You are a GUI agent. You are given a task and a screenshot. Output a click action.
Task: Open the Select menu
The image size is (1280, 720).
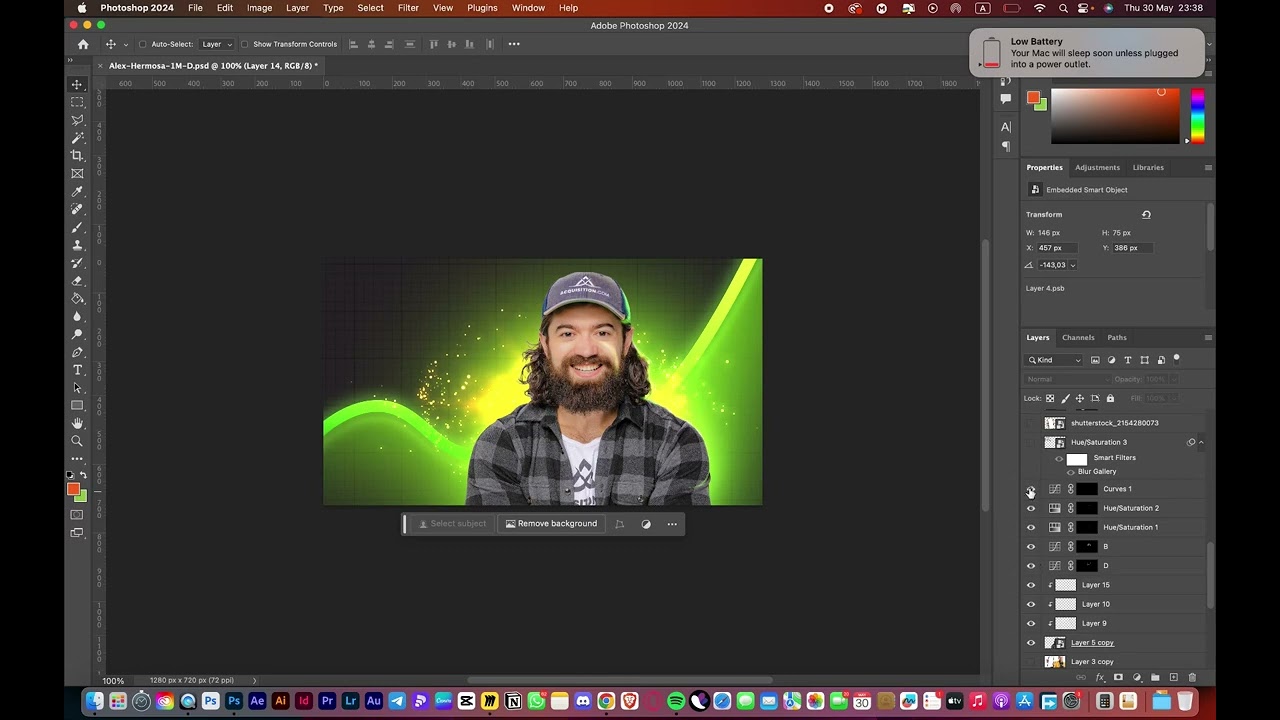click(x=370, y=8)
